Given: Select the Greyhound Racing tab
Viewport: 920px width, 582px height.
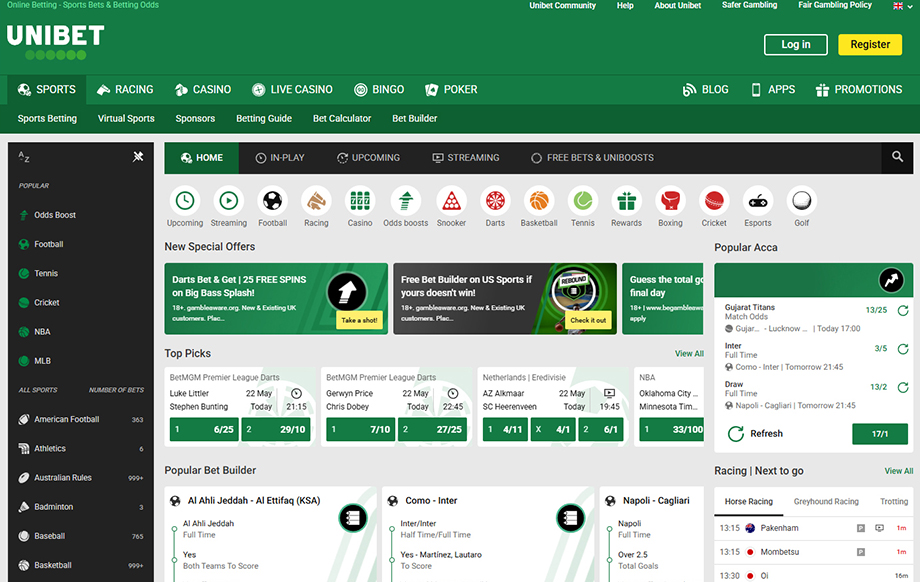Looking at the screenshot, I should point(826,502).
